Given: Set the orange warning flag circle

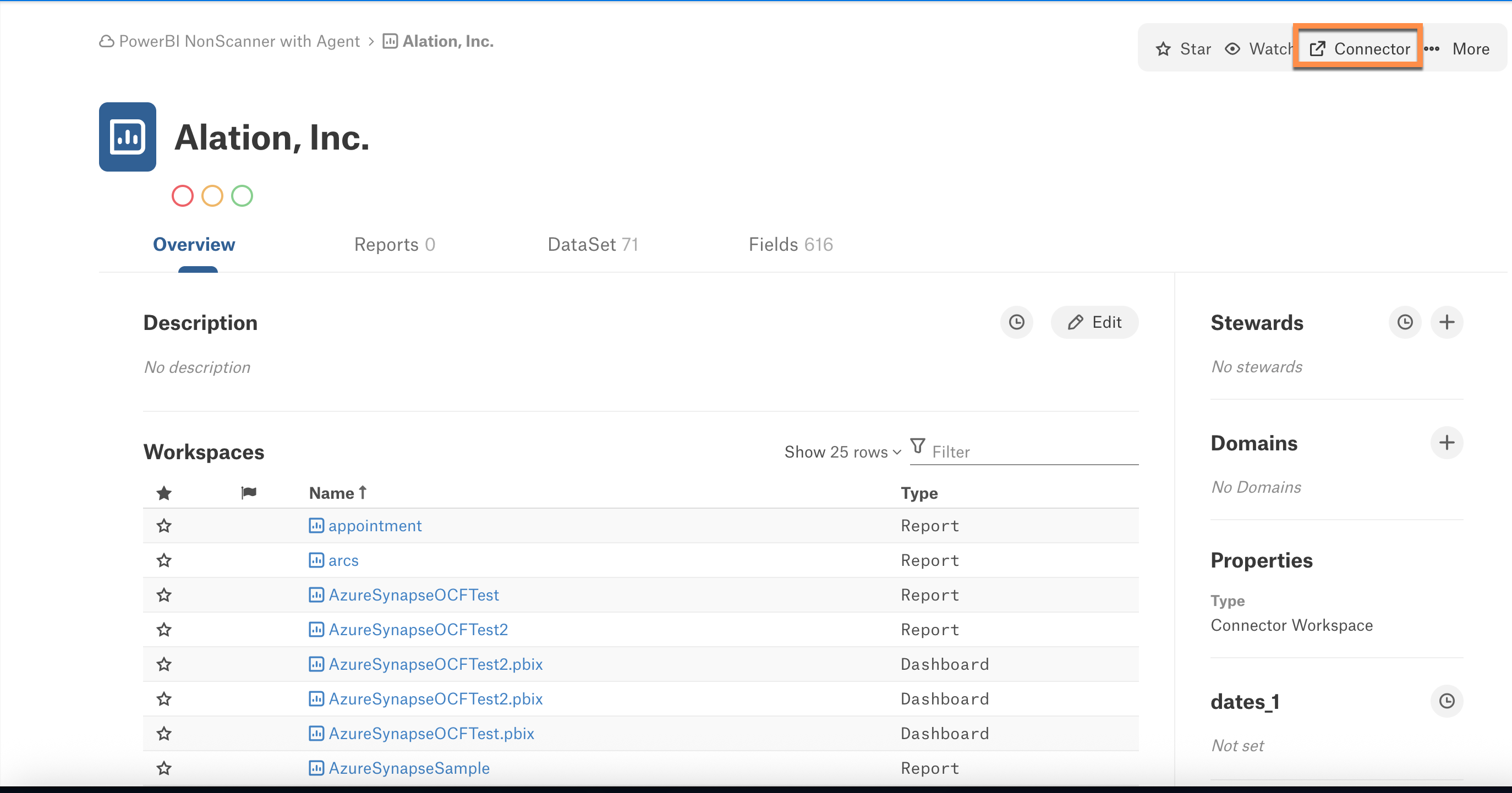Looking at the screenshot, I should coord(212,196).
